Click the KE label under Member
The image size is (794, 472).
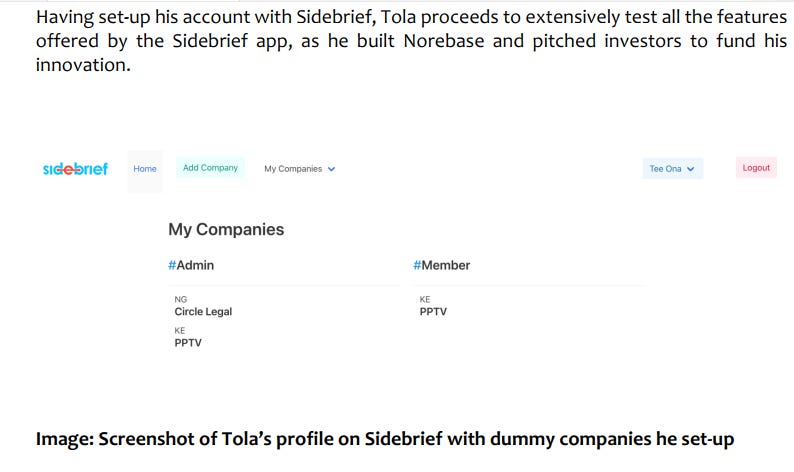tap(425, 299)
